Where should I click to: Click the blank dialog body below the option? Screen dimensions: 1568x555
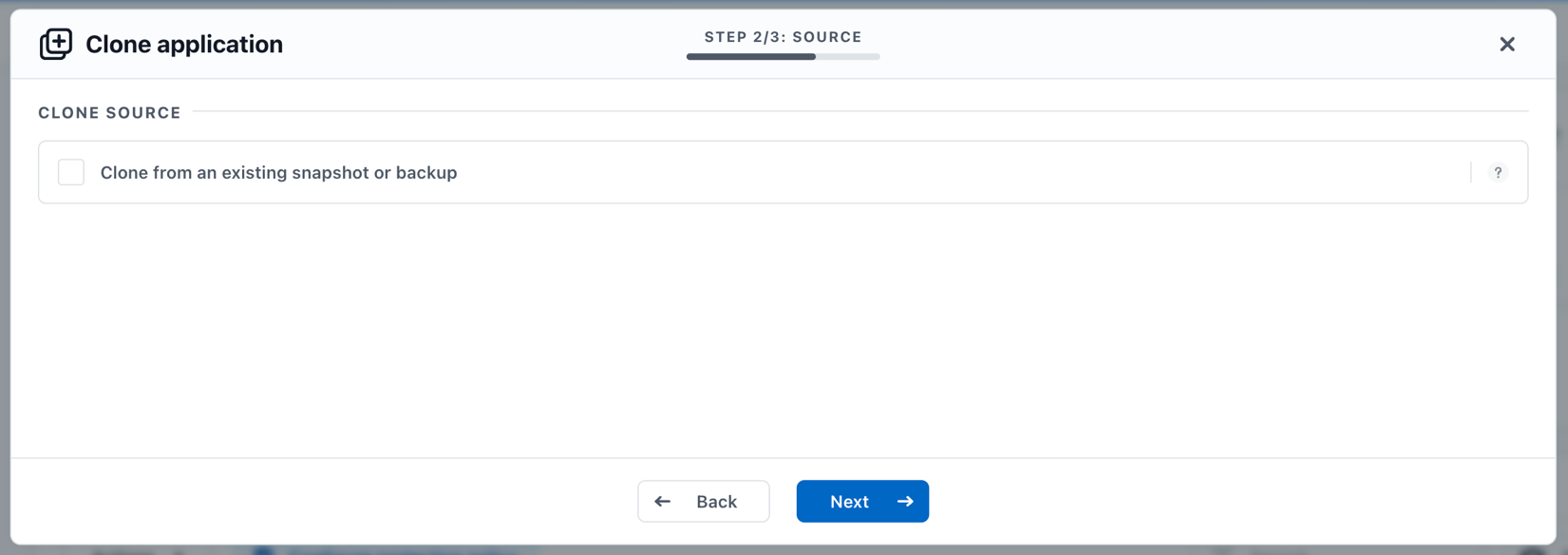pyautogui.click(x=783, y=330)
